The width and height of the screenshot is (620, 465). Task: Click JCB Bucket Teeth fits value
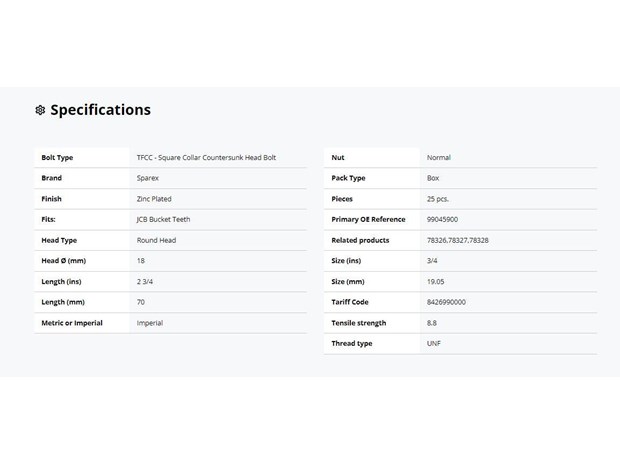tap(163, 219)
